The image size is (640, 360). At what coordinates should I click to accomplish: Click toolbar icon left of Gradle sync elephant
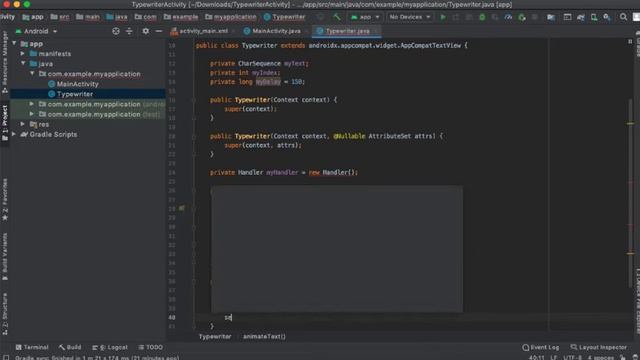click(567, 17)
